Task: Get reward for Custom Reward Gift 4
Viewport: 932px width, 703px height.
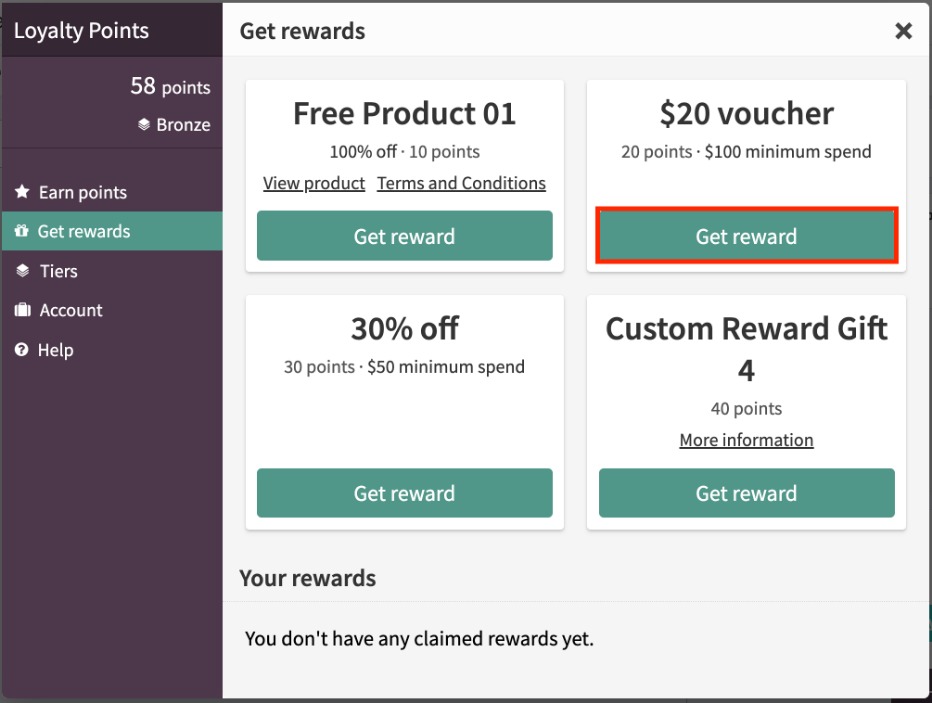Action: point(746,493)
